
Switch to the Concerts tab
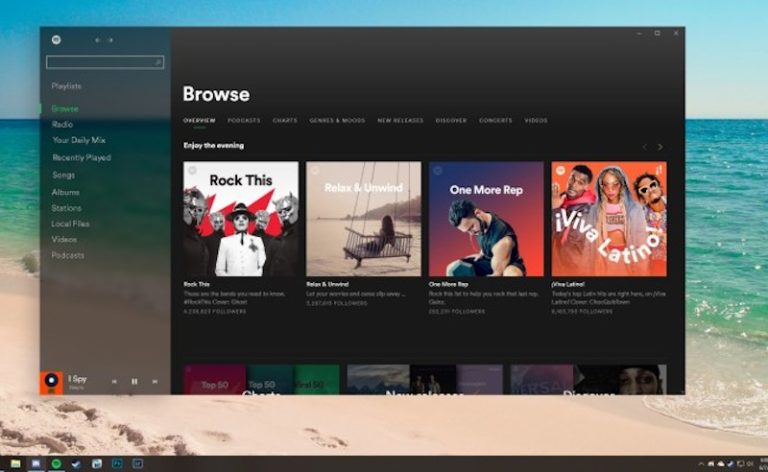496,120
